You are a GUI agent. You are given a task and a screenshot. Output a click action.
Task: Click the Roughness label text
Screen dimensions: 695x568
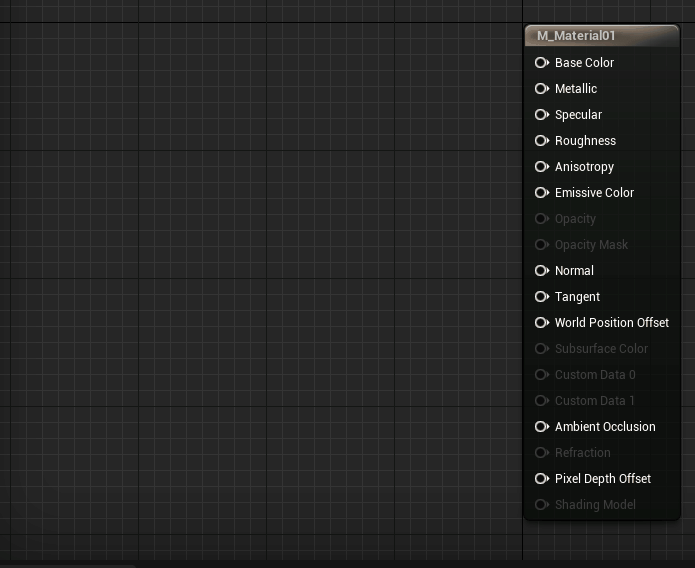point(585,141)
